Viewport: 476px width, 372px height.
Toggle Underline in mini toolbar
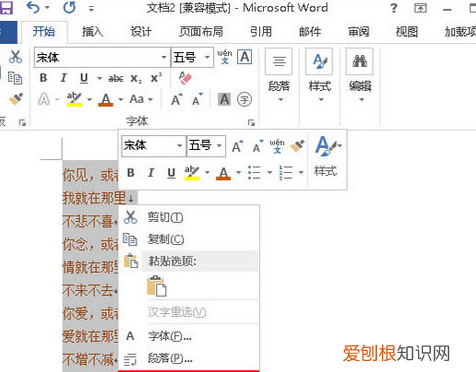(x=171, y=173)
